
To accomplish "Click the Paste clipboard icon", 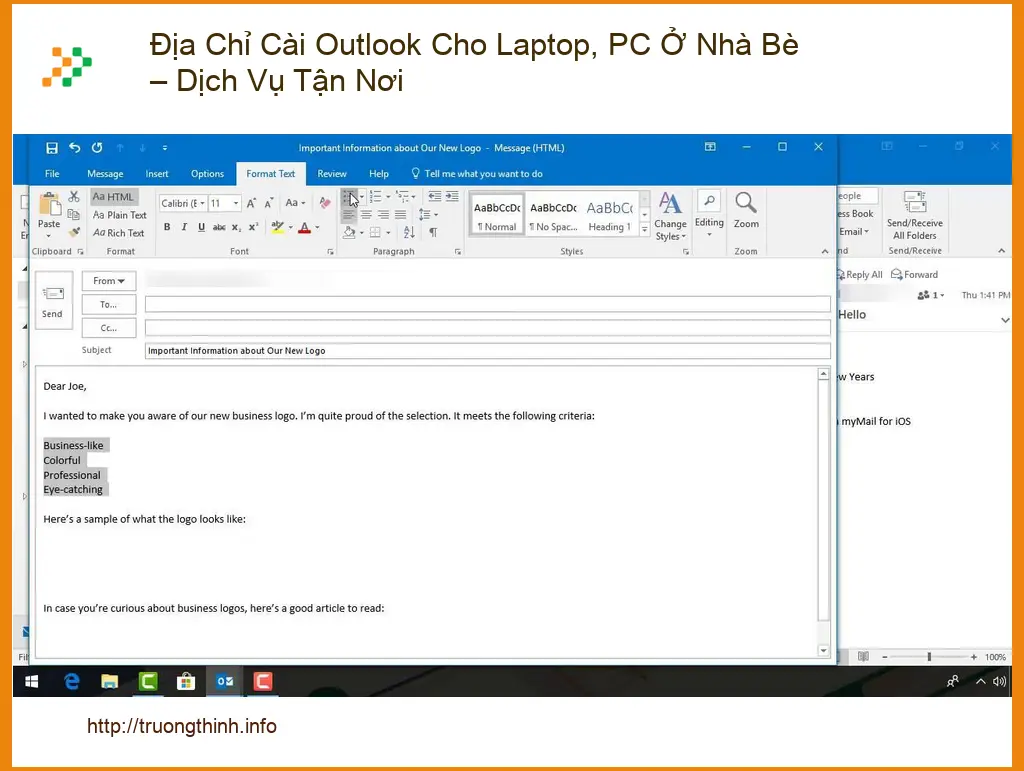I will [x=49, y=204].
